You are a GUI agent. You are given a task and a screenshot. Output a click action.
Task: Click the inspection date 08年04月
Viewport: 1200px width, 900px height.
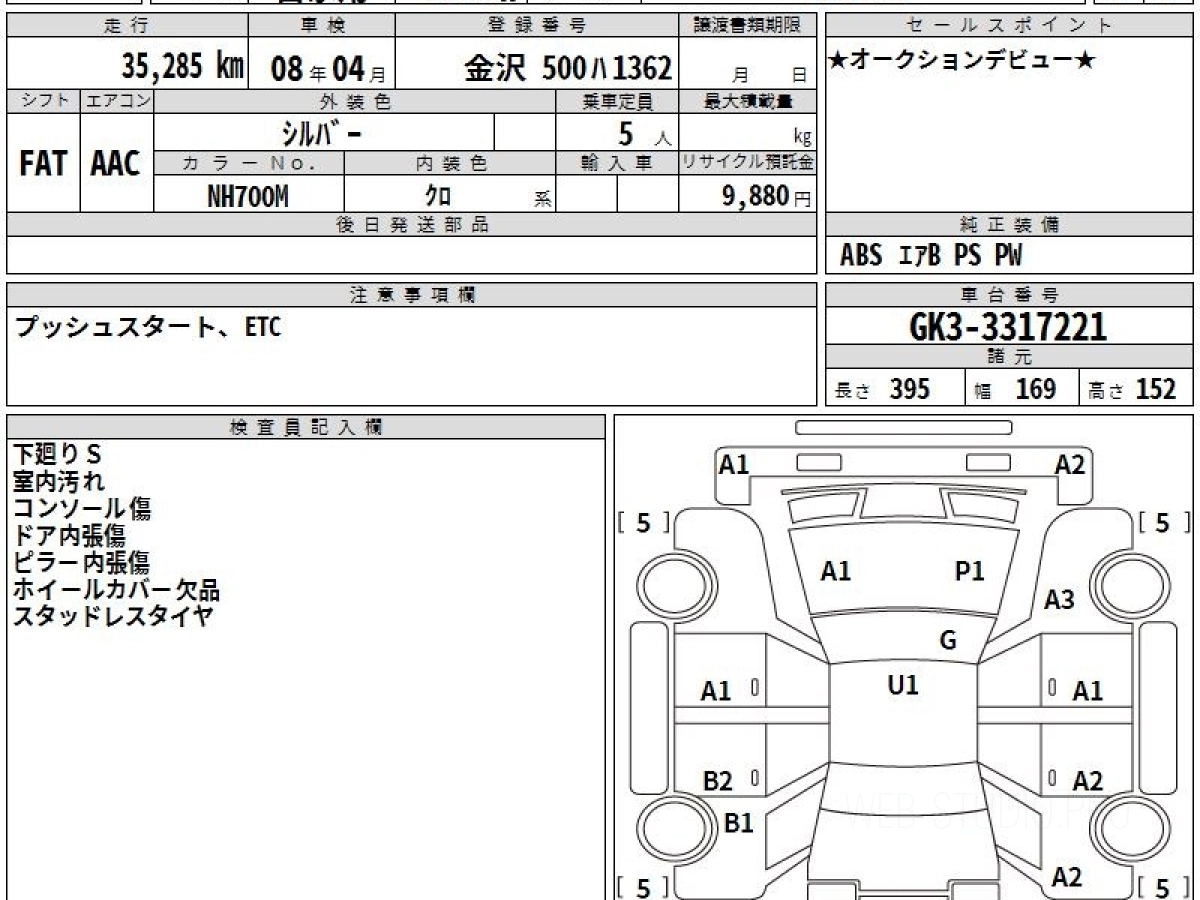coord(327,69)
